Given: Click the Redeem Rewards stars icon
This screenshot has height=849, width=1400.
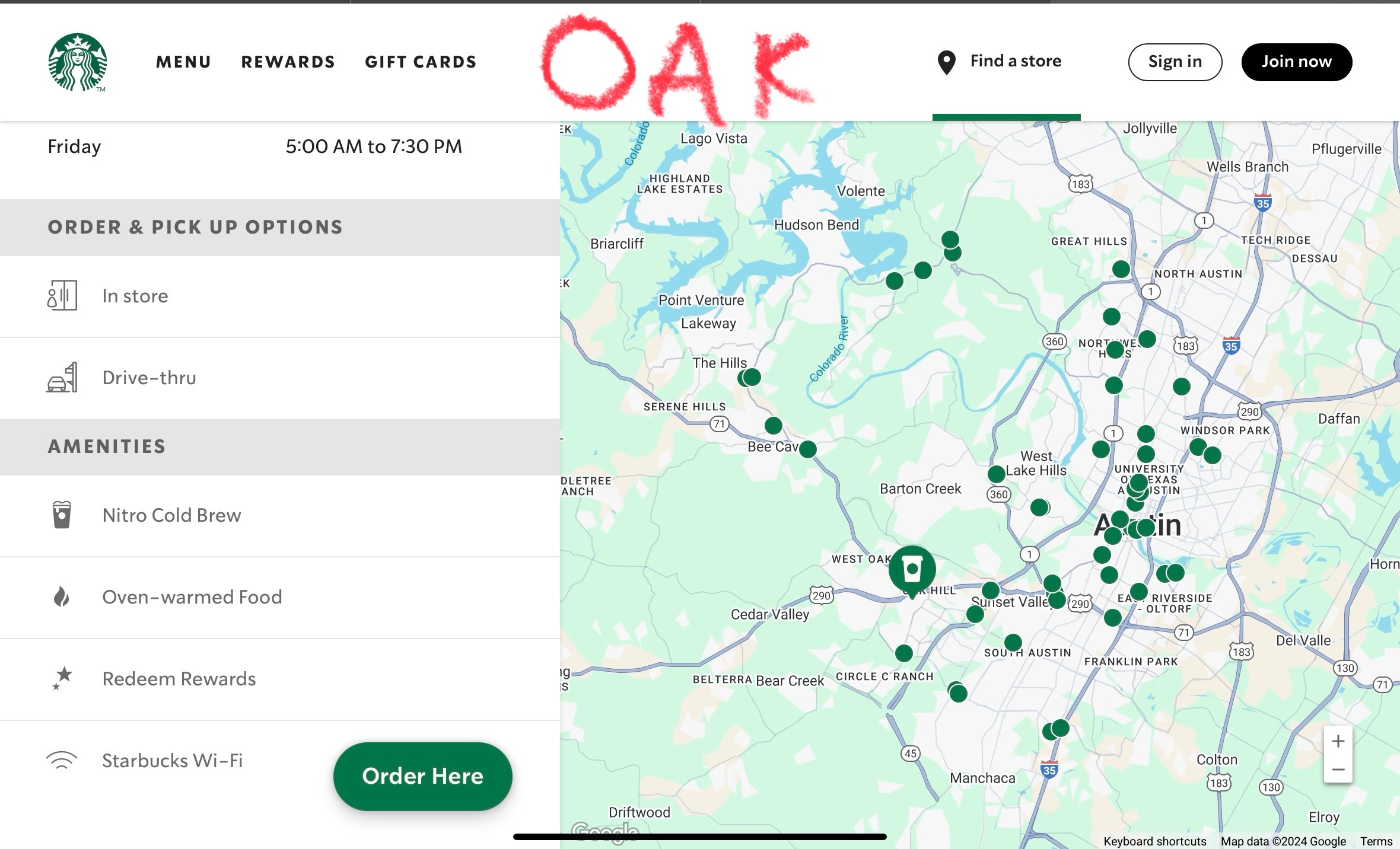Looking at the screenshot, I should click(x=62, y=678).
